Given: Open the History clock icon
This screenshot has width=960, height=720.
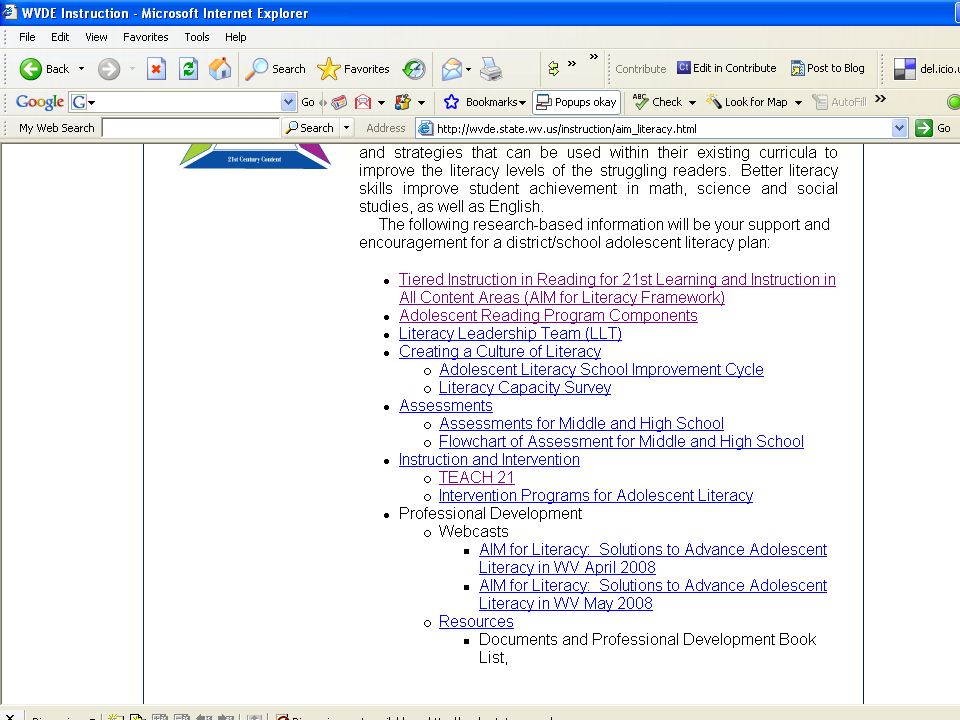Looking at the screenshot, I should pyautogui.click(x=414, y=69).
